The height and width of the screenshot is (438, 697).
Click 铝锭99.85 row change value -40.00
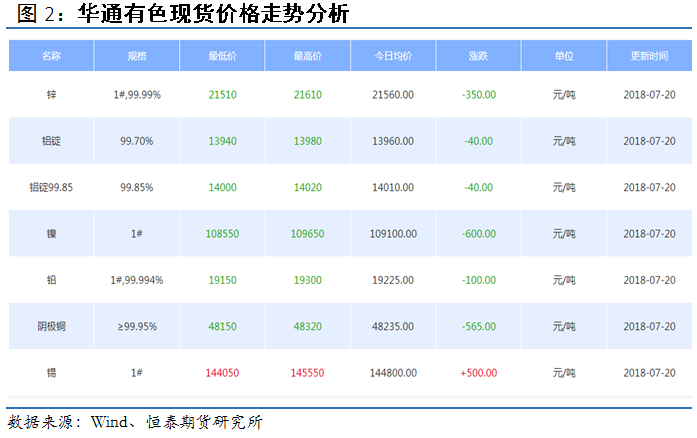pos(479,187)
